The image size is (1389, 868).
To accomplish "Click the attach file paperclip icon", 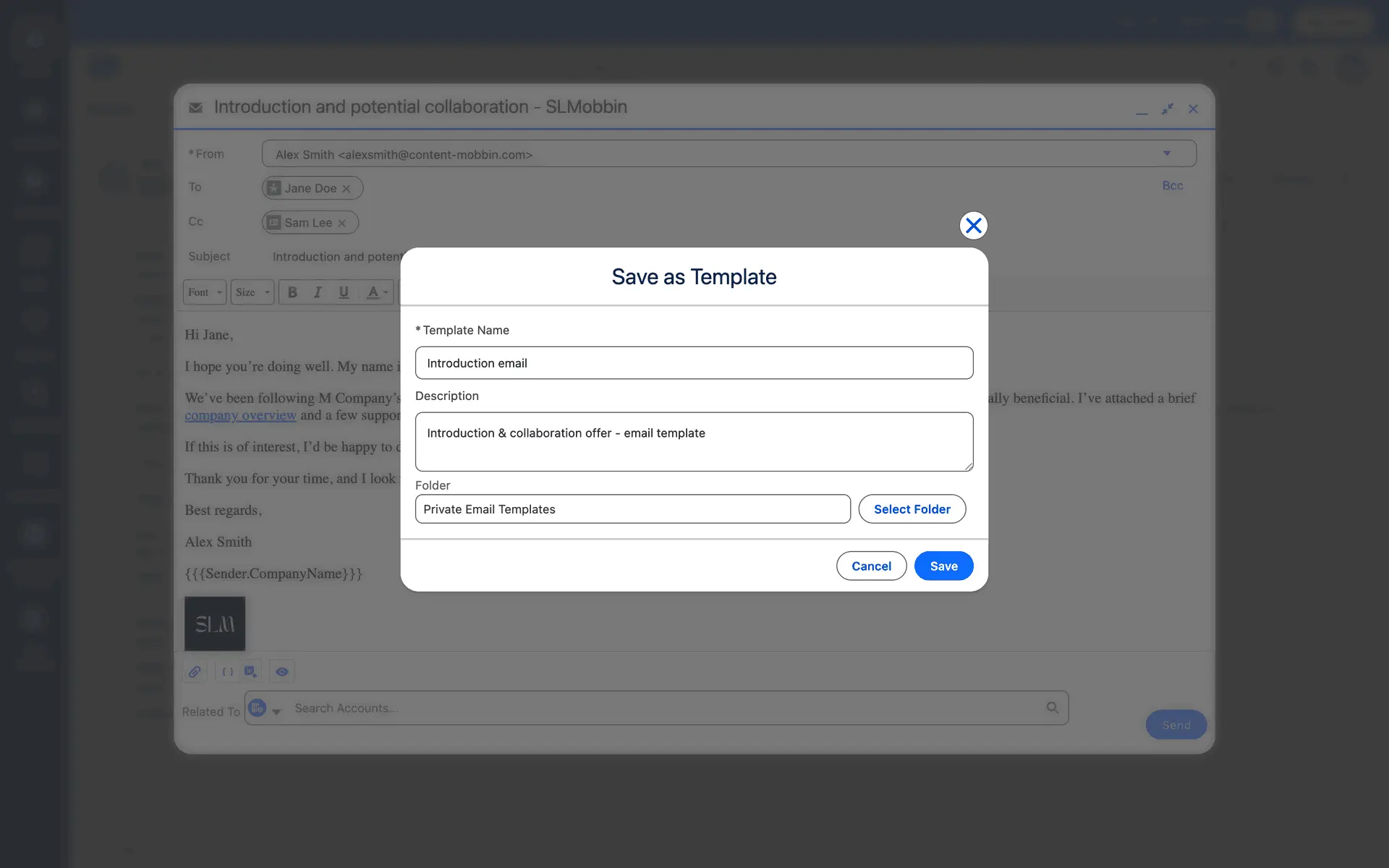I will click(195, 672).
